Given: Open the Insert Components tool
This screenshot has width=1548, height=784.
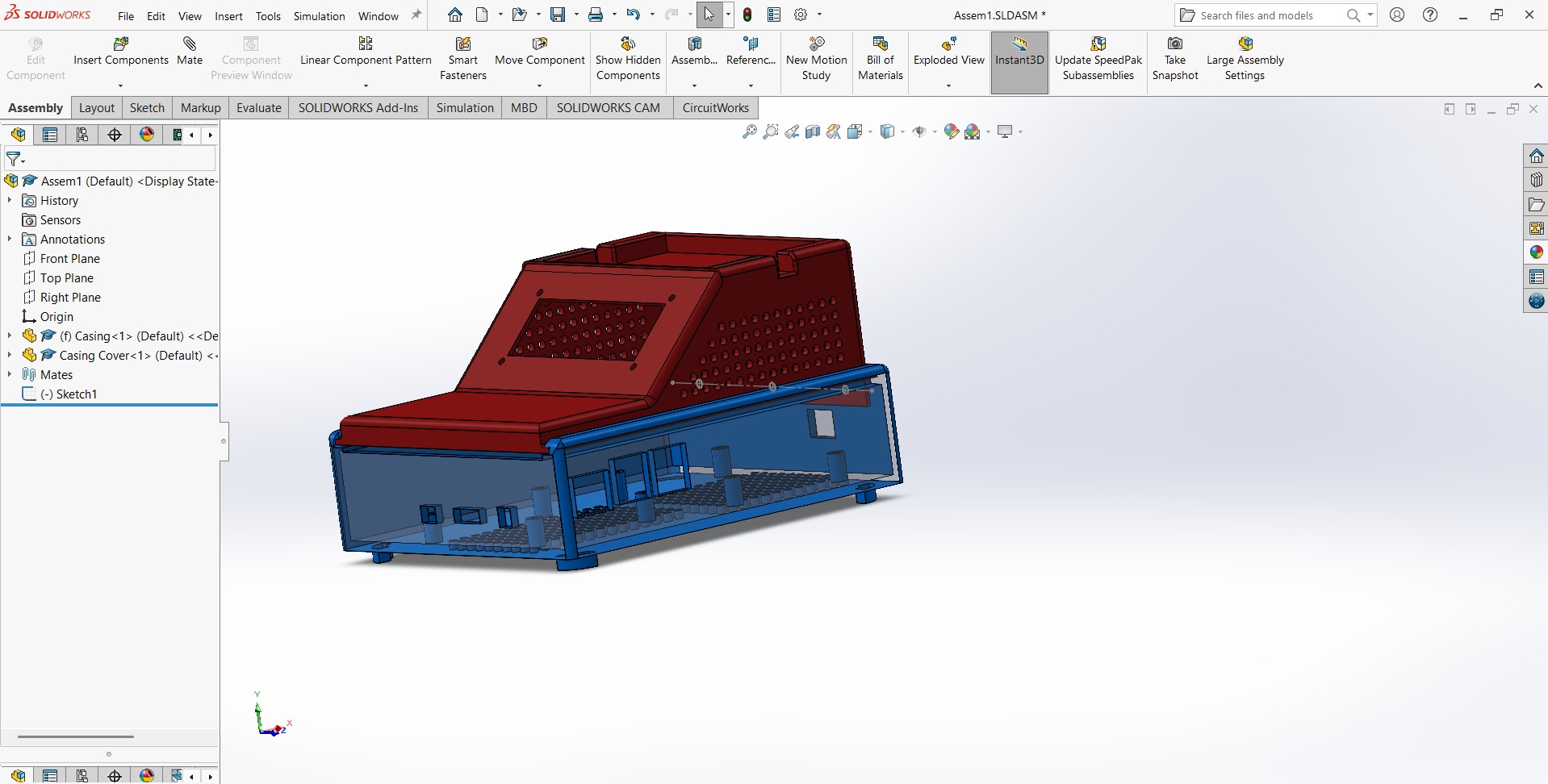Looking at the screenshot, I should click(121, 52).
